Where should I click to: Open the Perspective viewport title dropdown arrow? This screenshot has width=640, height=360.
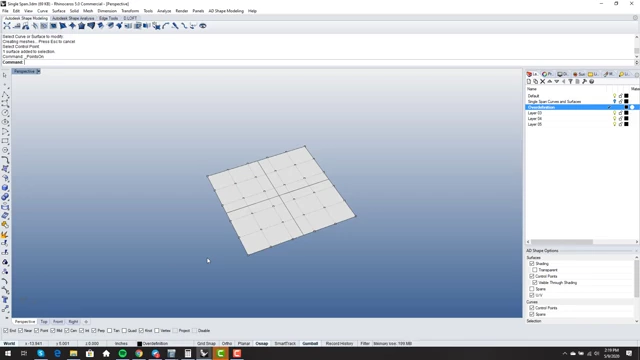coord(38,71)
